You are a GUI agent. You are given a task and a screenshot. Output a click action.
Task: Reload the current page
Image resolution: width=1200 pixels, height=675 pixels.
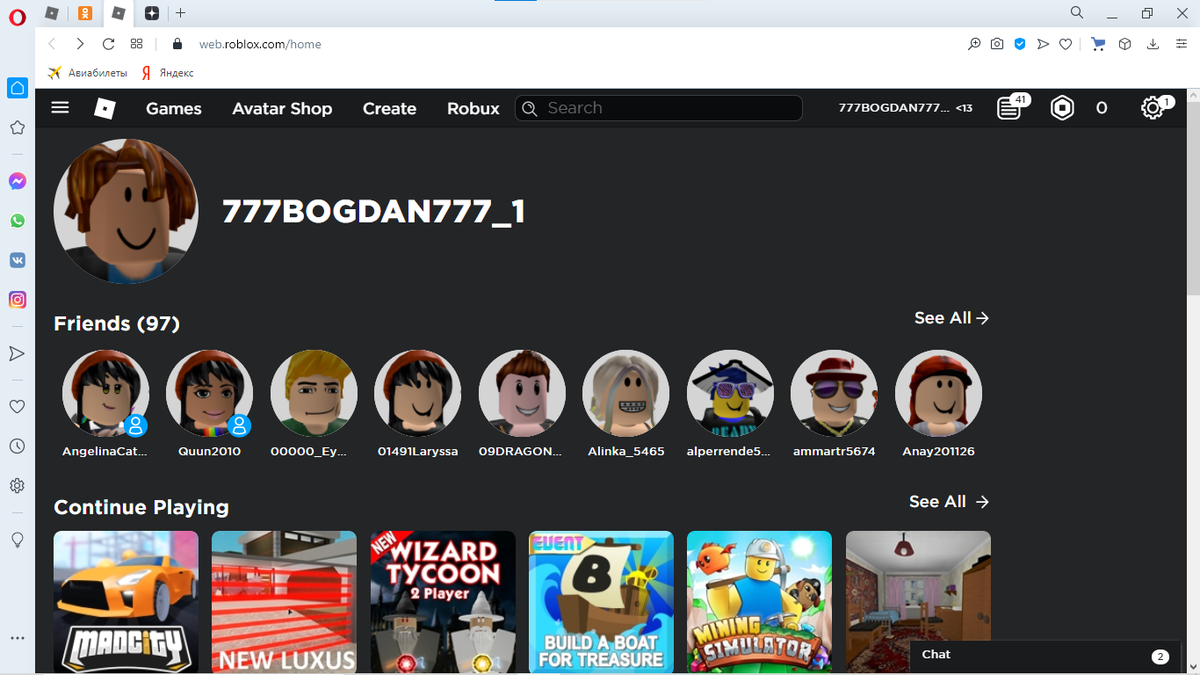point(108,44)
